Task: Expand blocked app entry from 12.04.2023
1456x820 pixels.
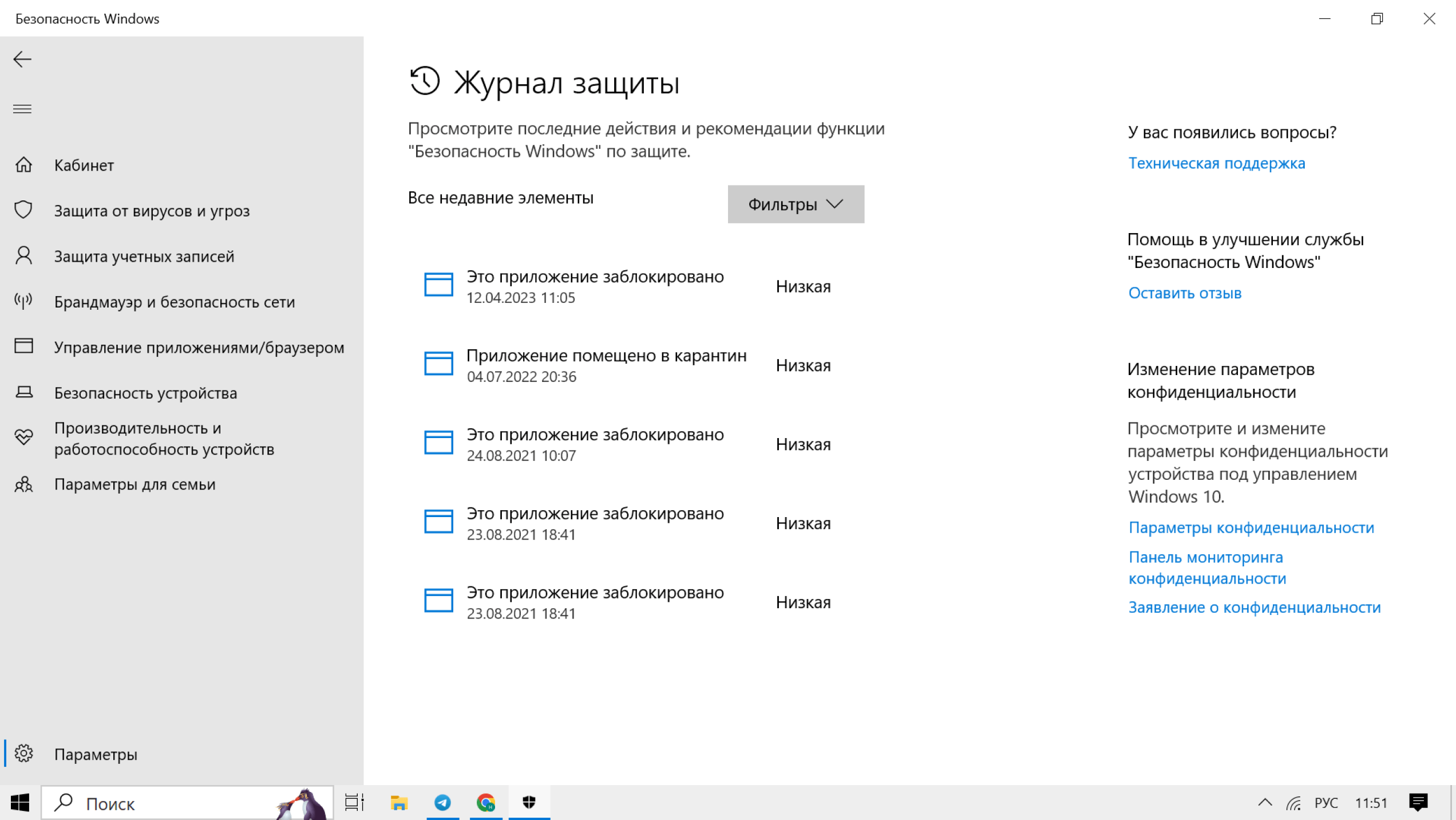Action: click(594, 286)
